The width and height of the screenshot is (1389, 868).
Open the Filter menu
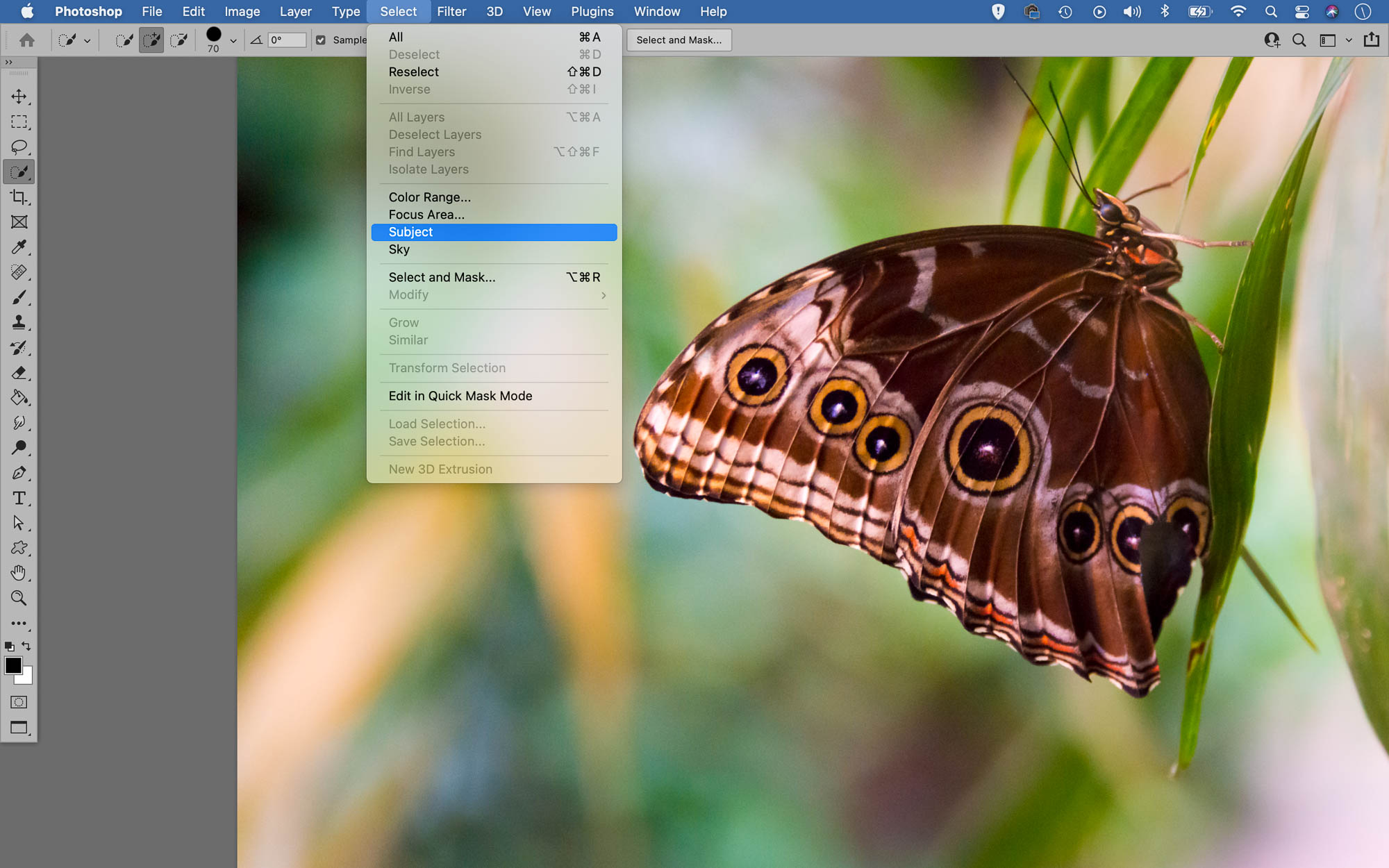tap(449, 11)
